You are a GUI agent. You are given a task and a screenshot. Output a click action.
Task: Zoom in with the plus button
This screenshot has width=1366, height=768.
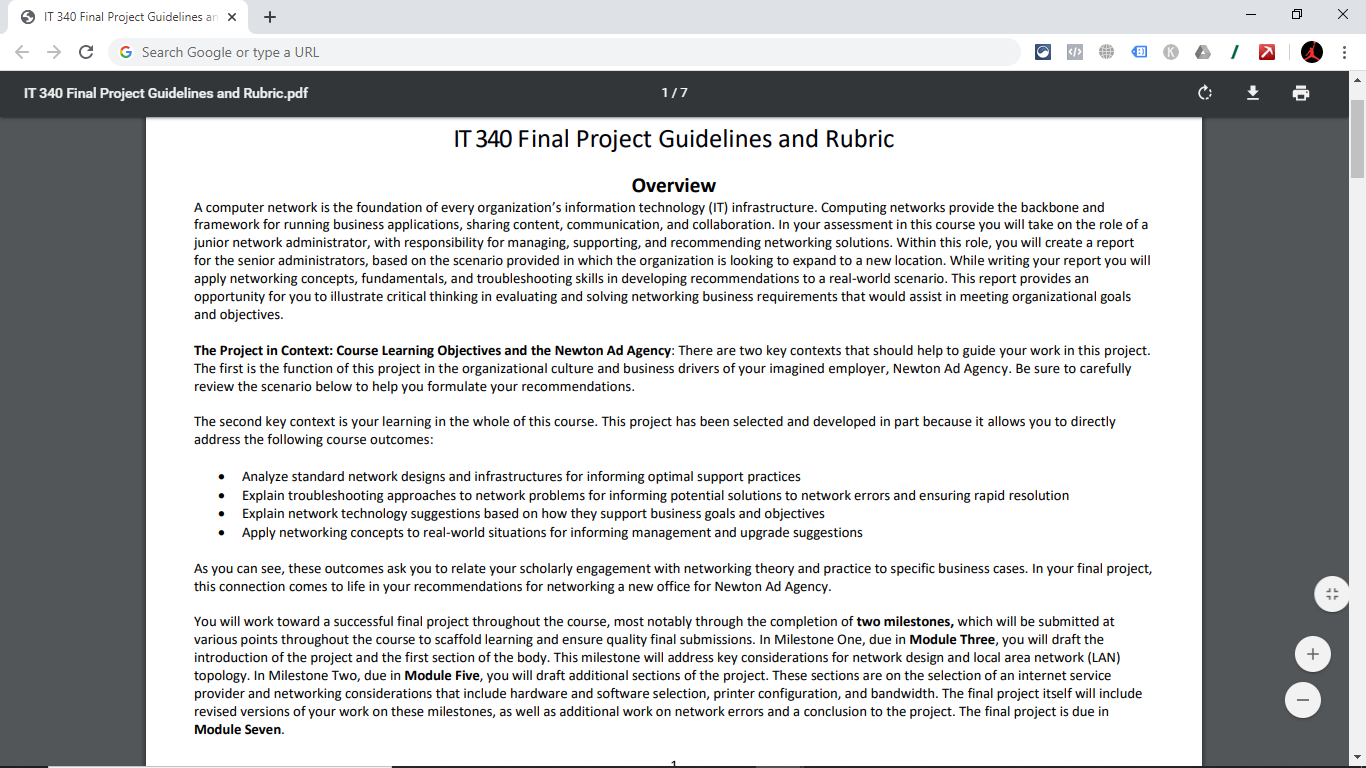point(1312,654)
